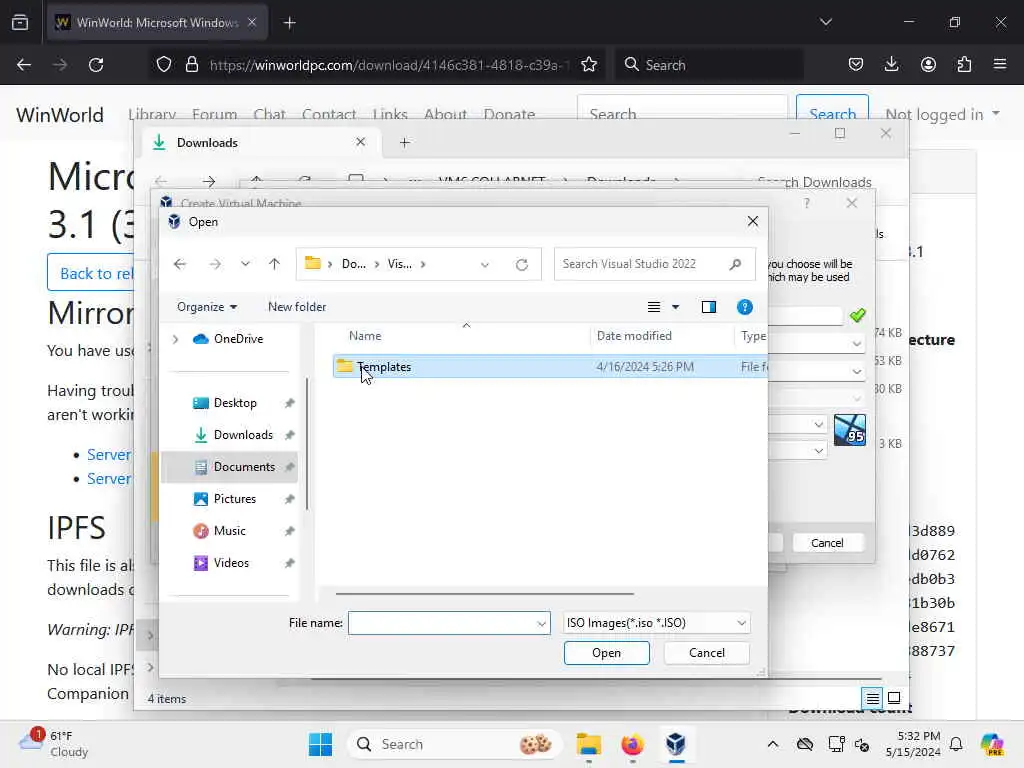Go up one folder level in Open dialog
The width and height of the screenshot is (1024, 768).
pyautogui.click(x=274, y=264)
